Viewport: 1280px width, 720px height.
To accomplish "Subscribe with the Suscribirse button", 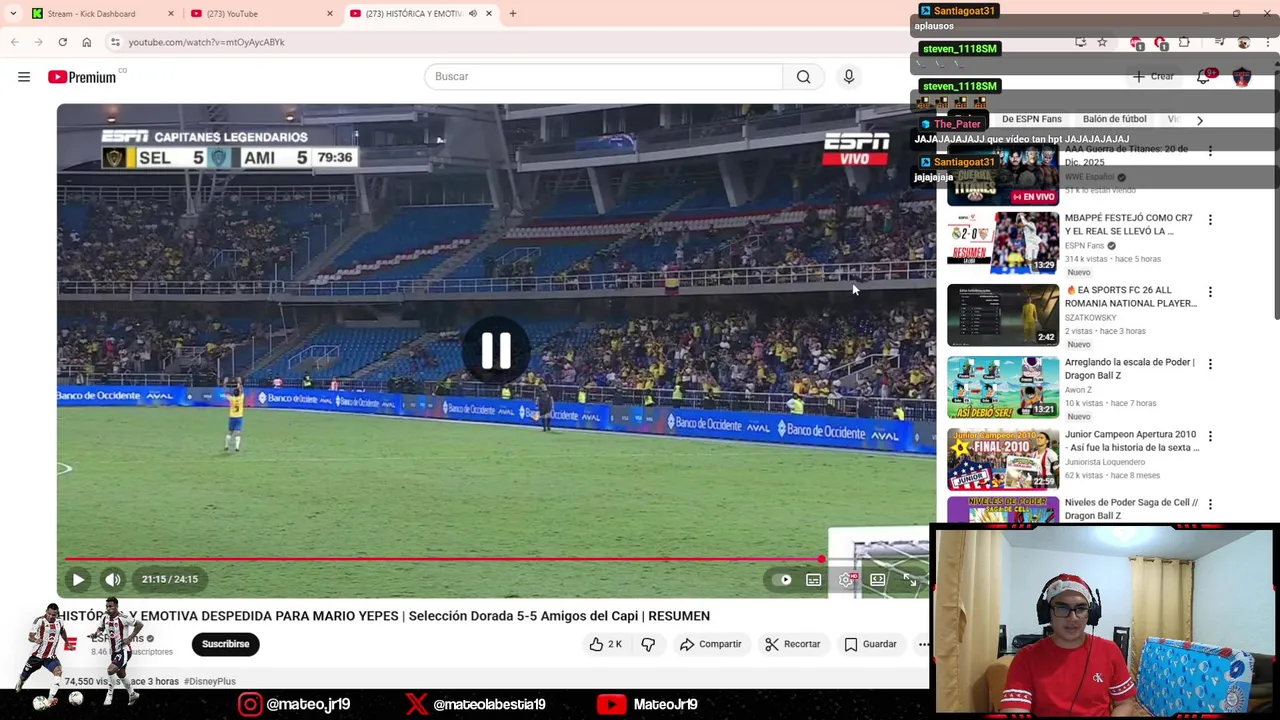I will point(226,644).
